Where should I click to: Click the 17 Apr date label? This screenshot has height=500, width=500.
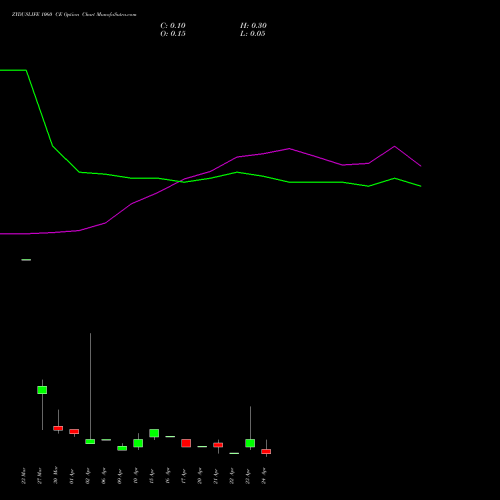point(184,476)
